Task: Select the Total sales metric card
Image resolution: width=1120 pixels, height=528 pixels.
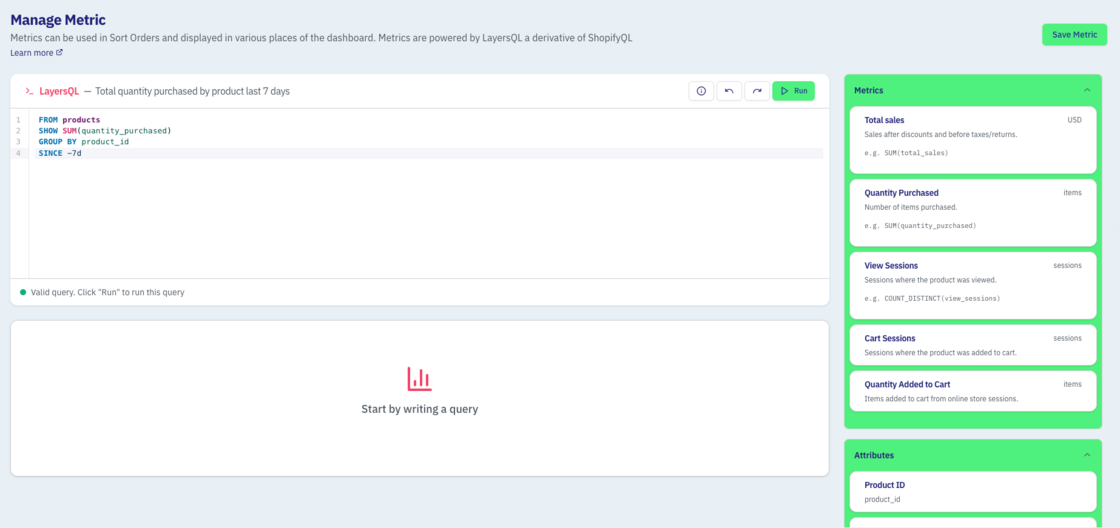Action: [973, 140]
